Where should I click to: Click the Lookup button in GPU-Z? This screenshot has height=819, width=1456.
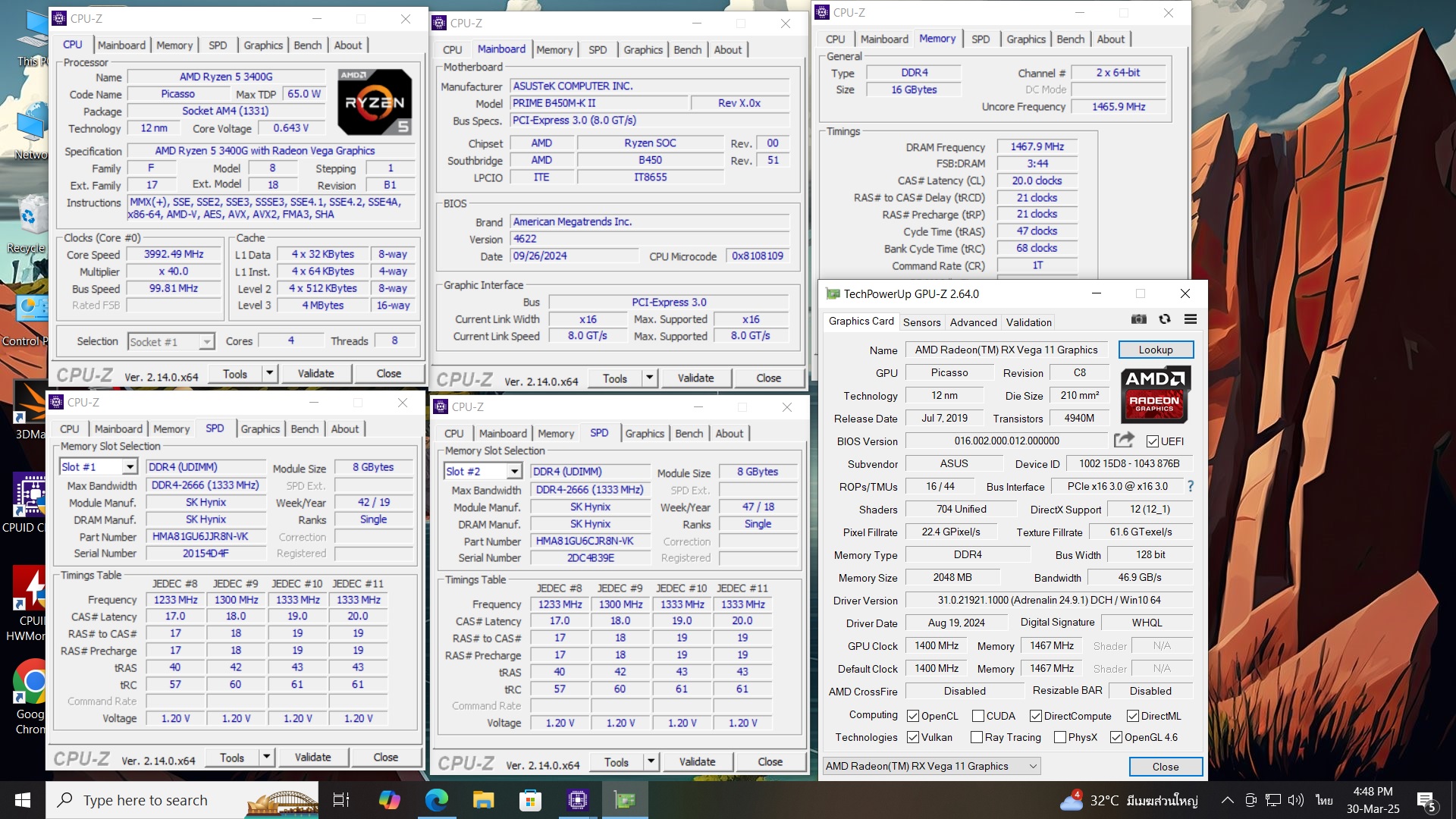pyautogui.click(x=1156, y=350)
